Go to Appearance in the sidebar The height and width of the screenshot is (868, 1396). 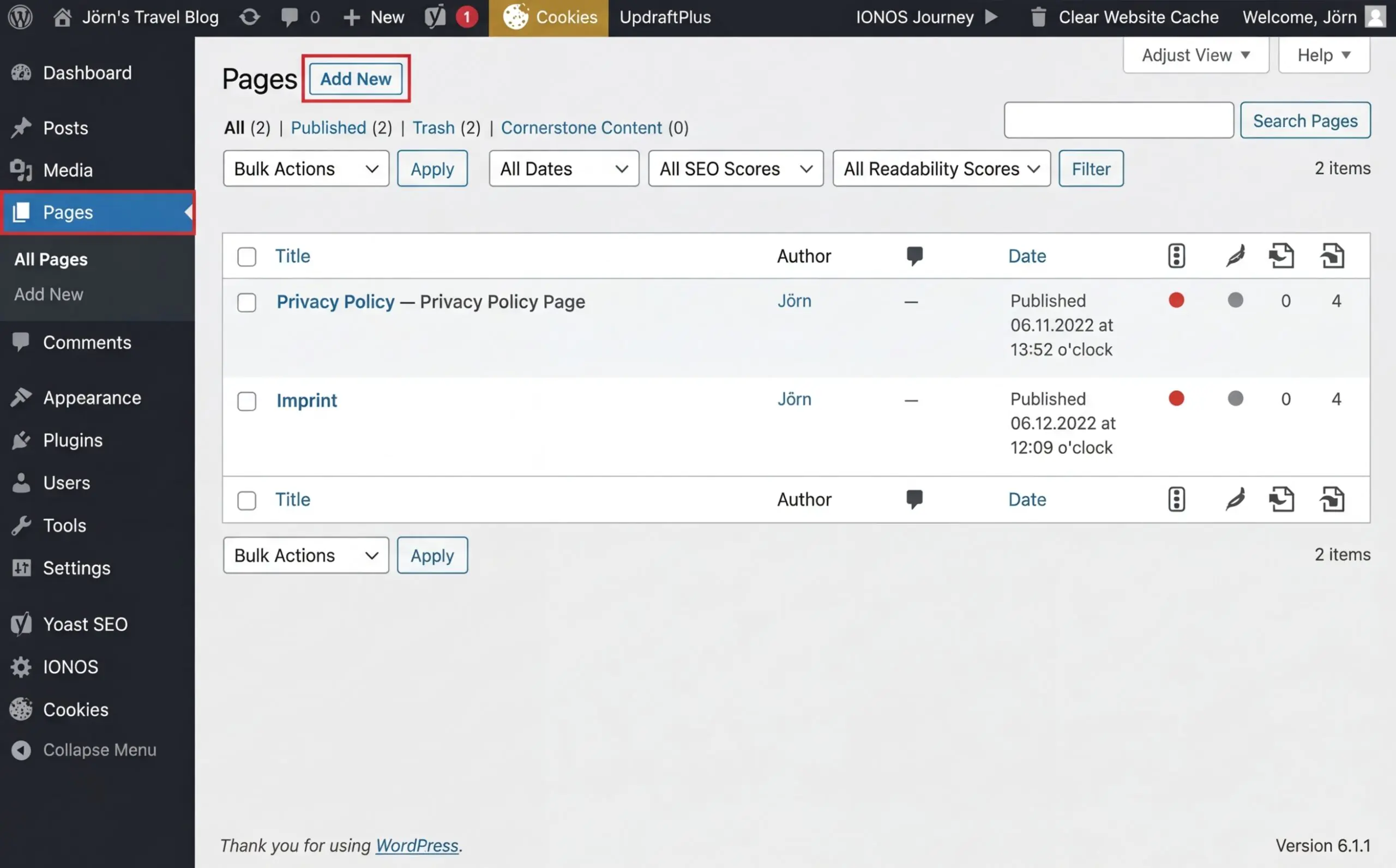(92, 398)
